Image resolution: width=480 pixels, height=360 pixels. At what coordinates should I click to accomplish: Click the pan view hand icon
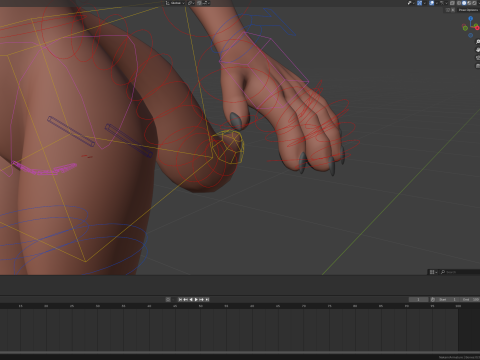[x=478, y=50]
